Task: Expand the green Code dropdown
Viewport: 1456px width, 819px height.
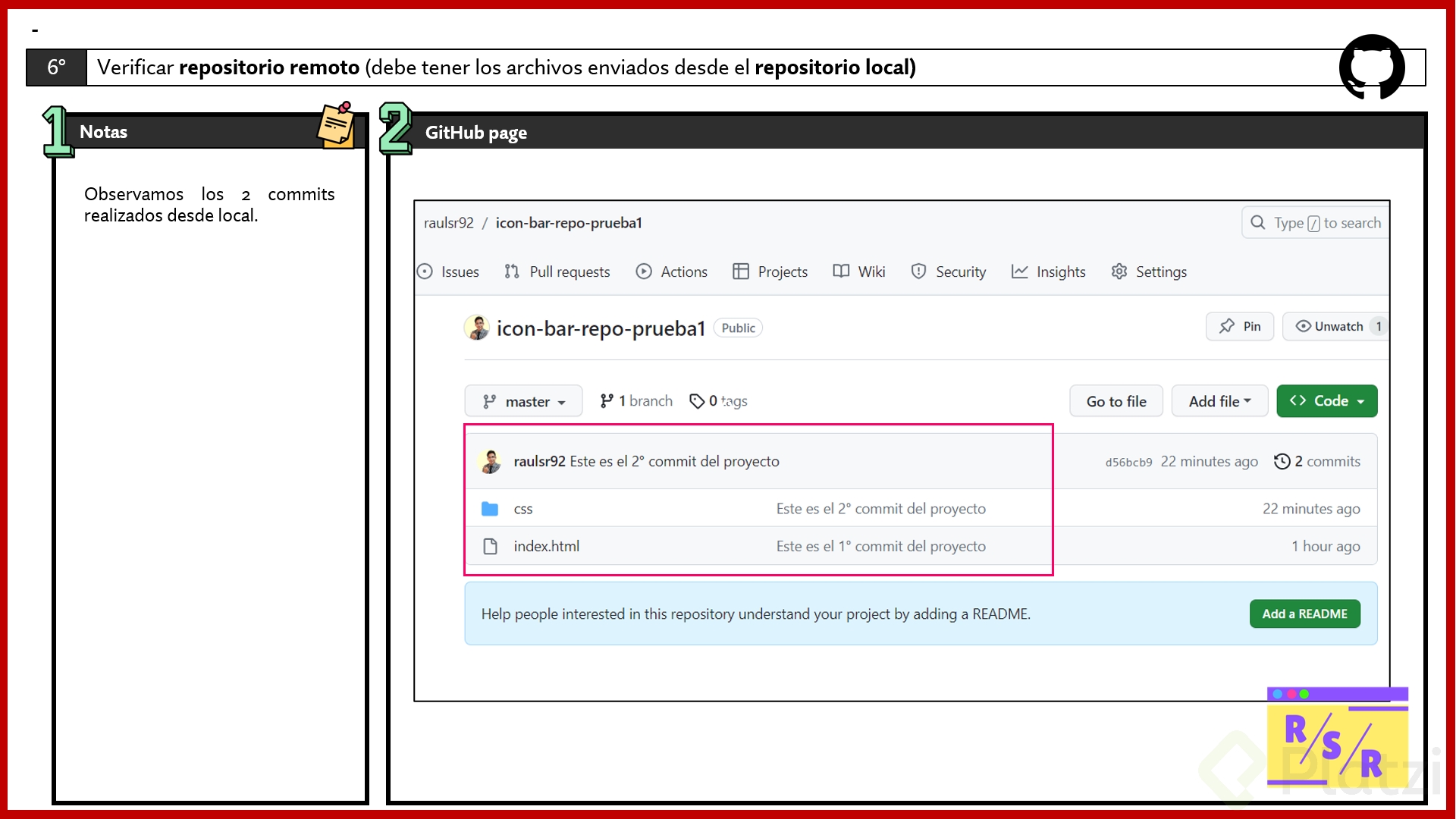Action: (x=1326, y=401)
